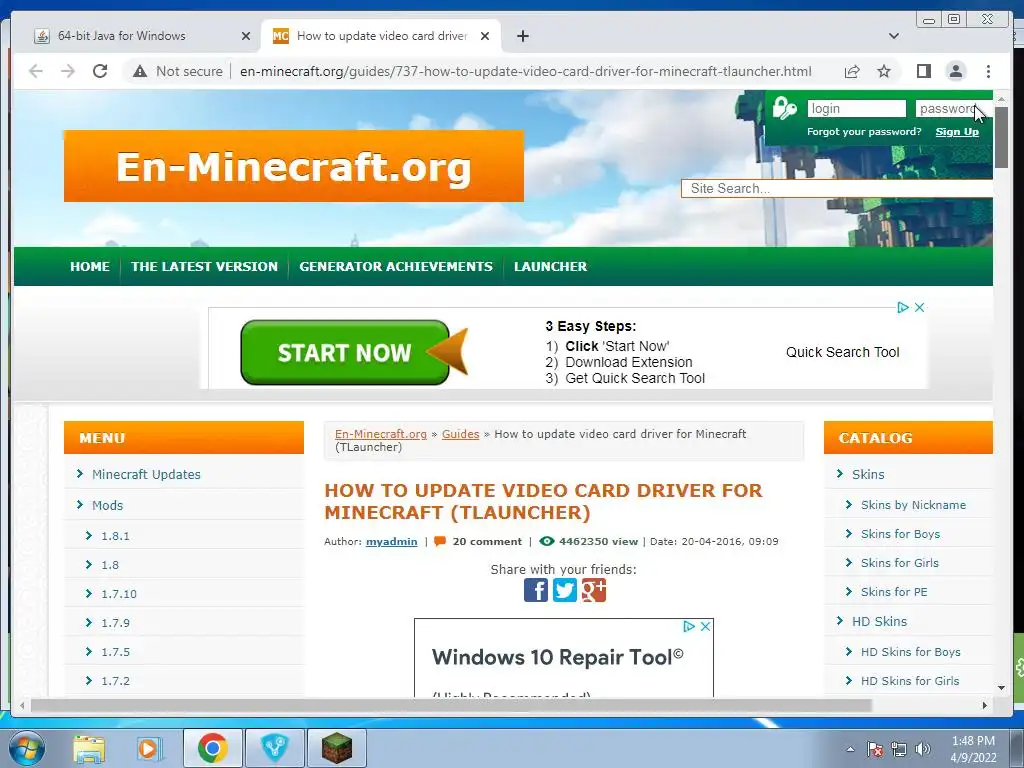The height and width of the screenshot is (768, 1024).
Task: Open Windows Explorer from taskbar
Action: pos(89,748)
